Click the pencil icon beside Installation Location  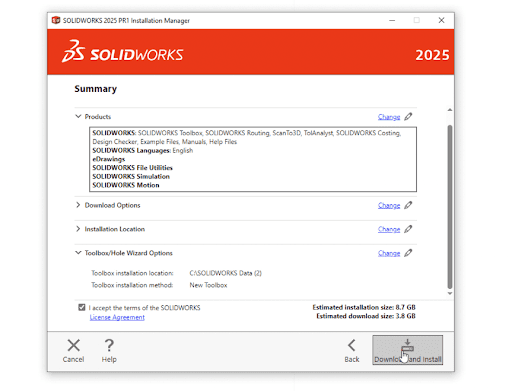[x=408, y=229]
